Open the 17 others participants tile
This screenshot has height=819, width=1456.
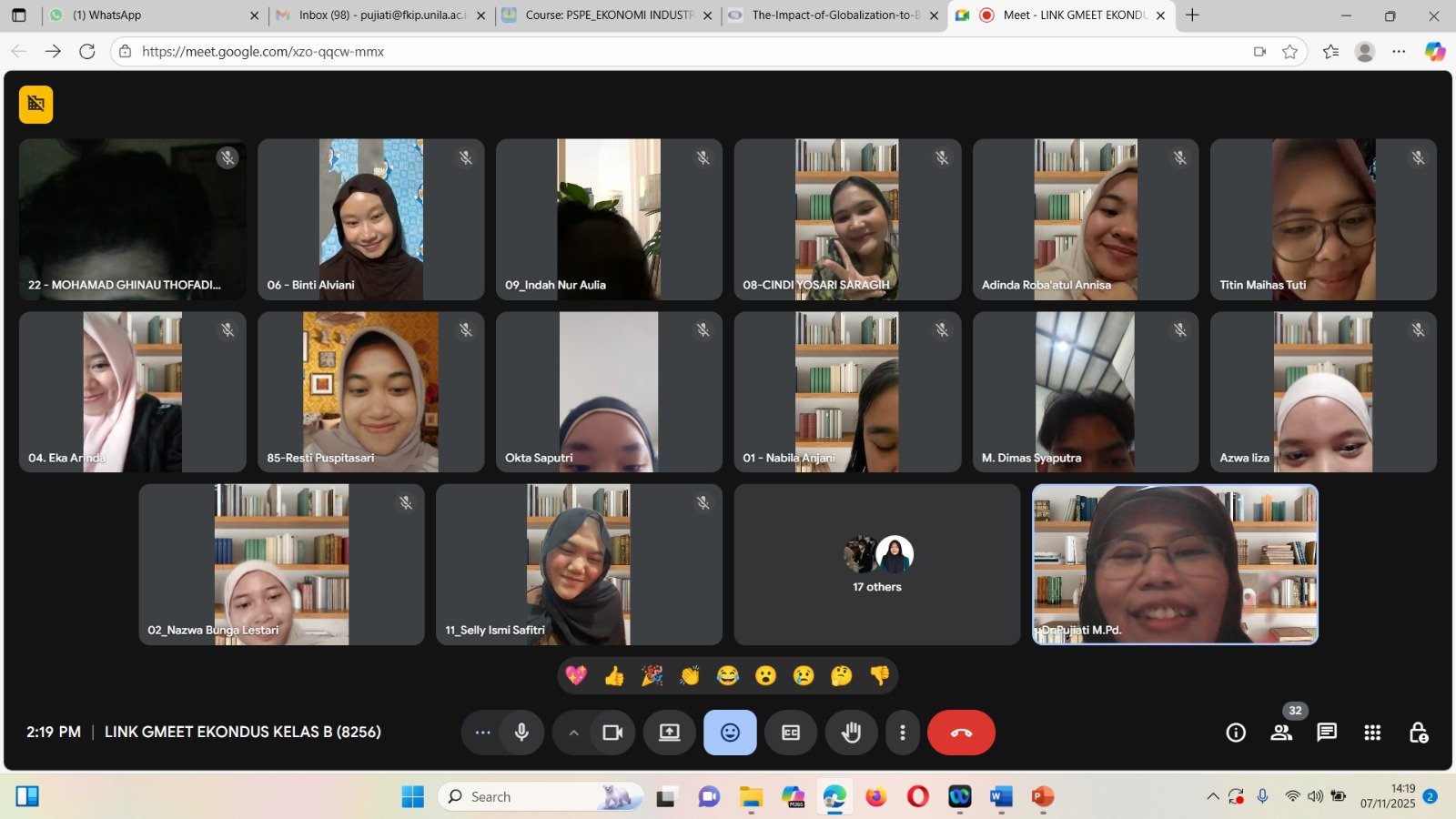pos(877,564)
